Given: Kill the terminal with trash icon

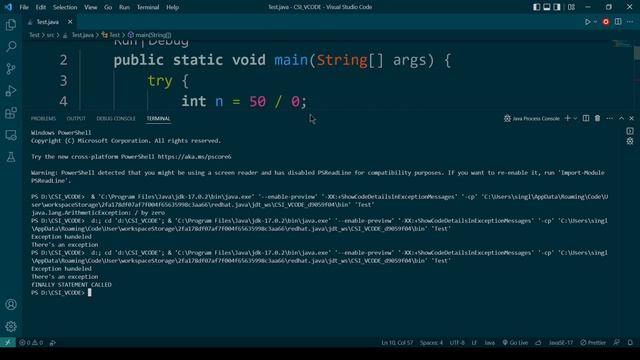Looking at the screenshot, I should pyautogui.click(x=598, y=118).
